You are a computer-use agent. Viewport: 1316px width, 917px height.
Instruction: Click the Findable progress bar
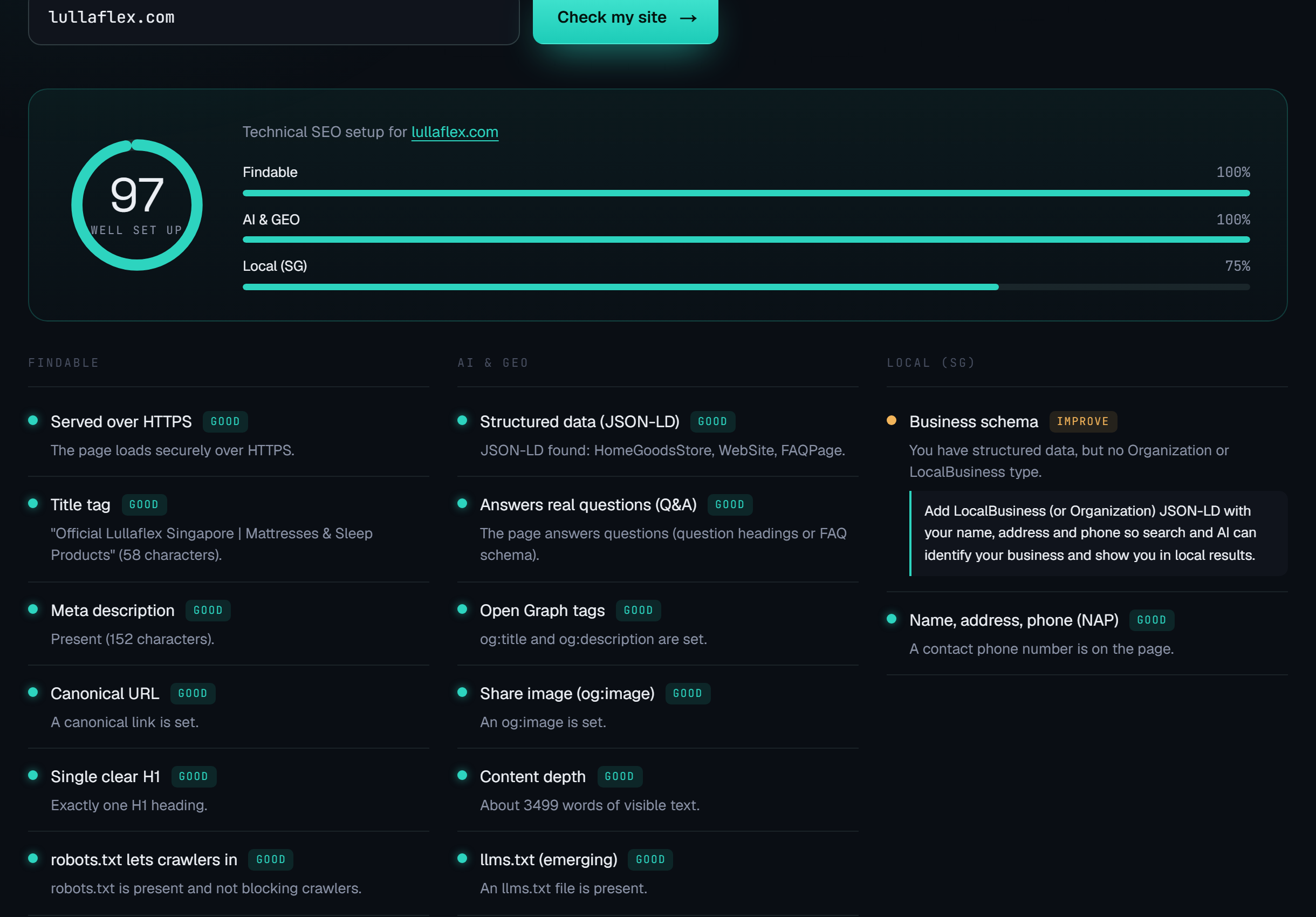coord(746,193)
